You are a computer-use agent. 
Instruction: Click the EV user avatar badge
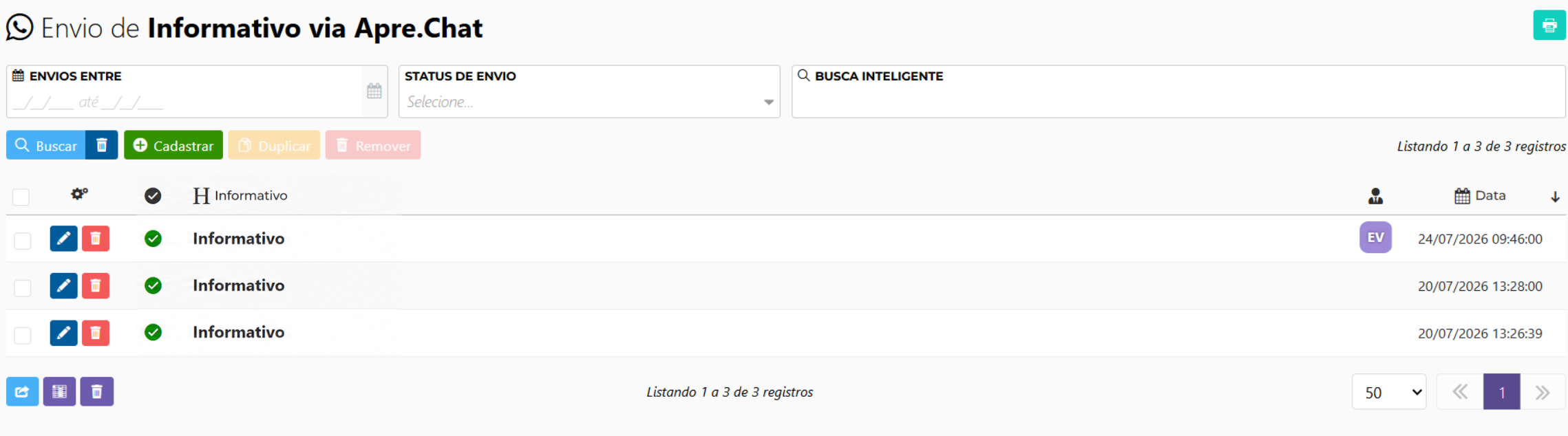[1375, 237]
